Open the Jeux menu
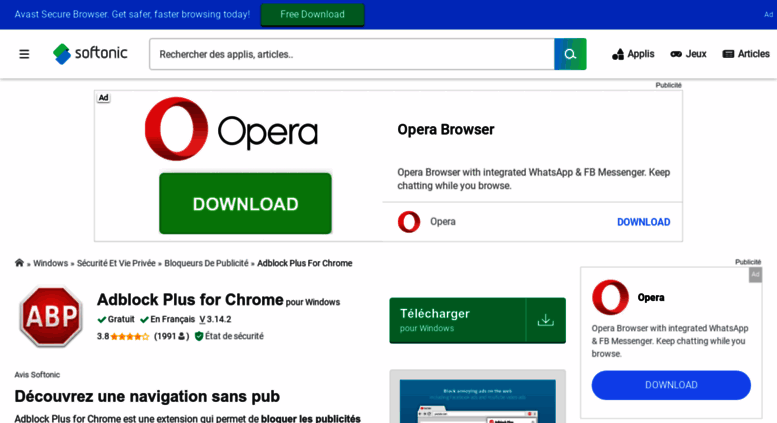 (x=688, y=54)
